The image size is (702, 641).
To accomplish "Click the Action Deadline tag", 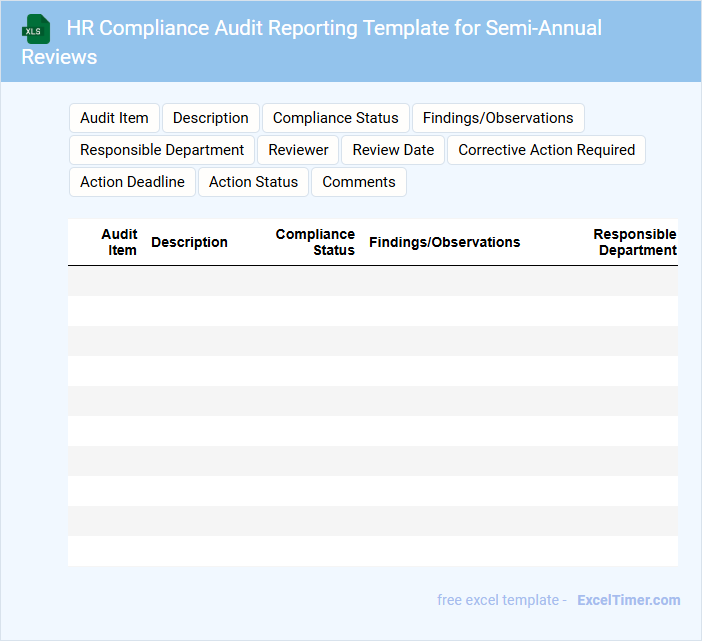I will (x=132, y=182).
